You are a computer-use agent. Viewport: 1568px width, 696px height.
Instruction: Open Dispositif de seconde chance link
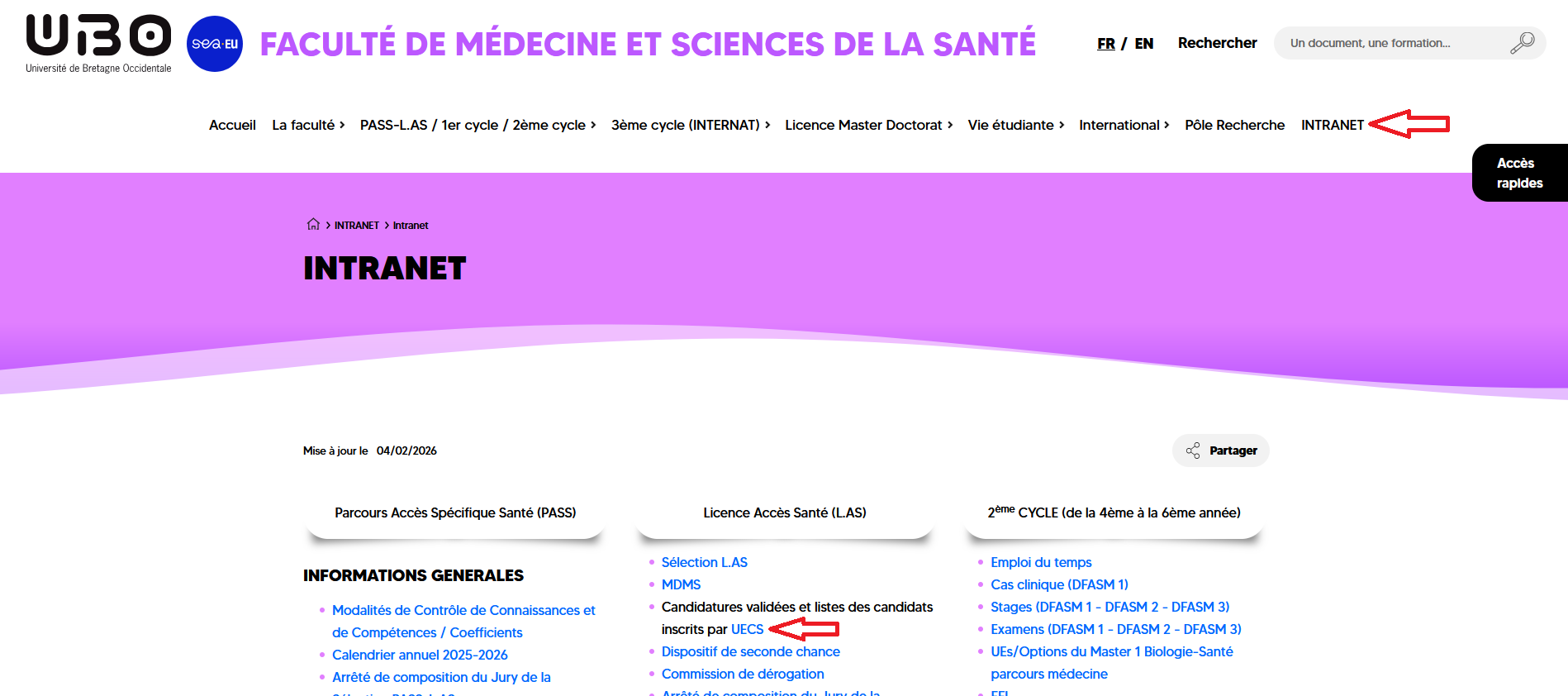[x=751, y=651]
